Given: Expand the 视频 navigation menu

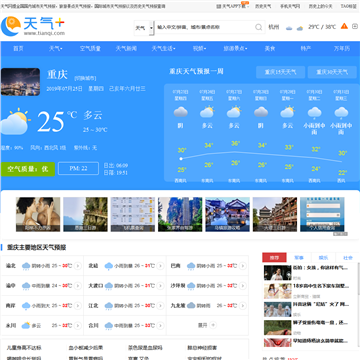Looking at the screenshot, I should point(199,49).
